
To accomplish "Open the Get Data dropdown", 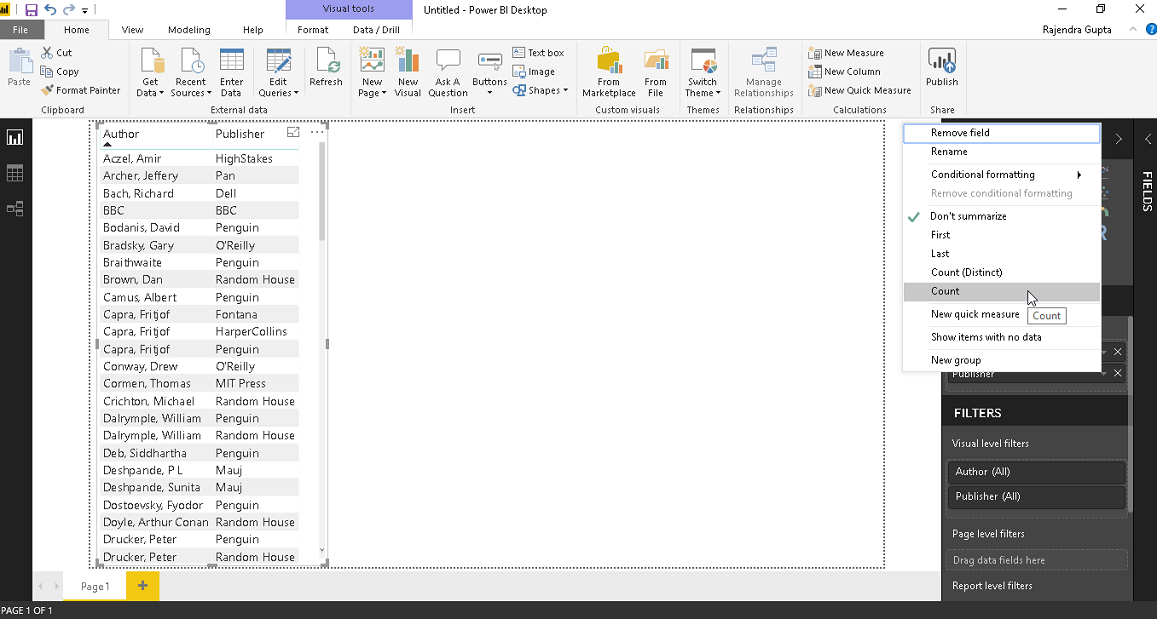I will (151, 72).
